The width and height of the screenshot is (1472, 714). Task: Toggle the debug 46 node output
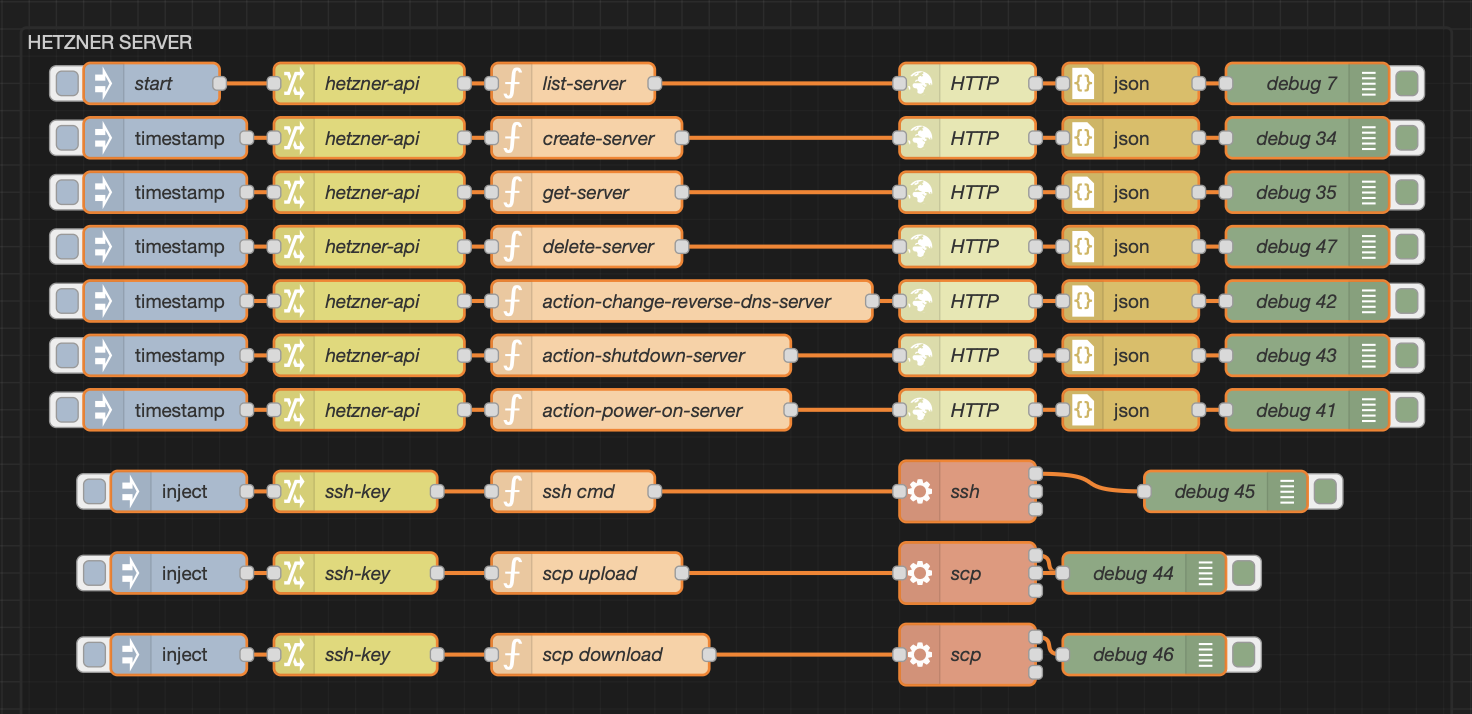(1243, 655)
